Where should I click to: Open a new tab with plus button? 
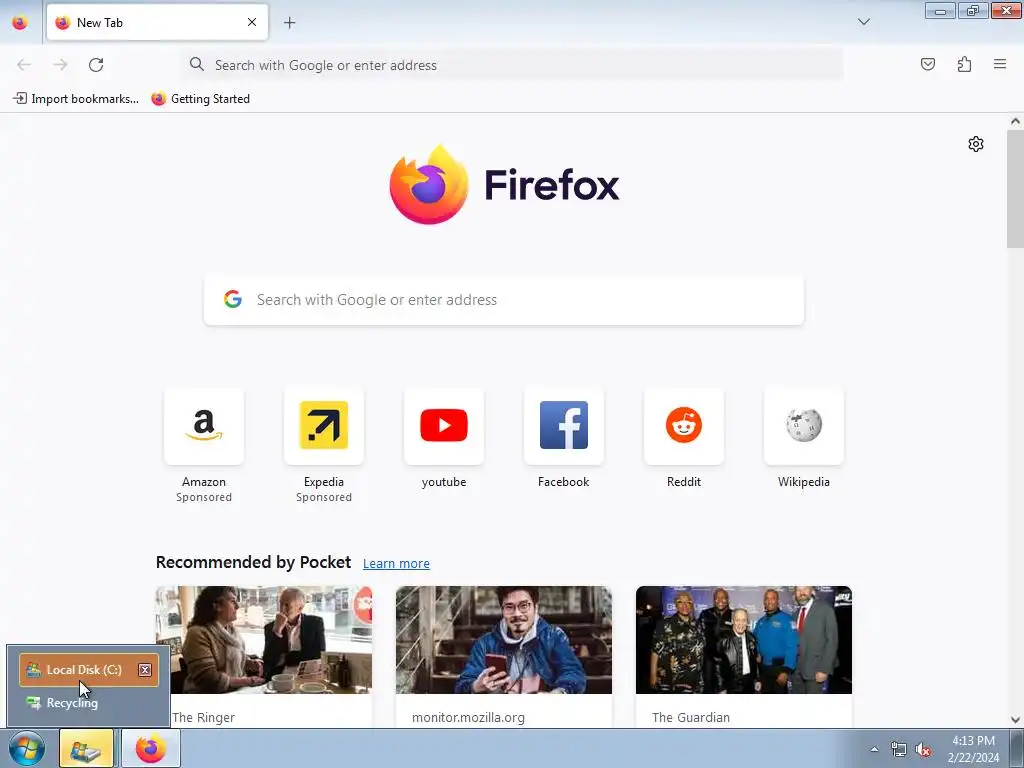[289, 23]
